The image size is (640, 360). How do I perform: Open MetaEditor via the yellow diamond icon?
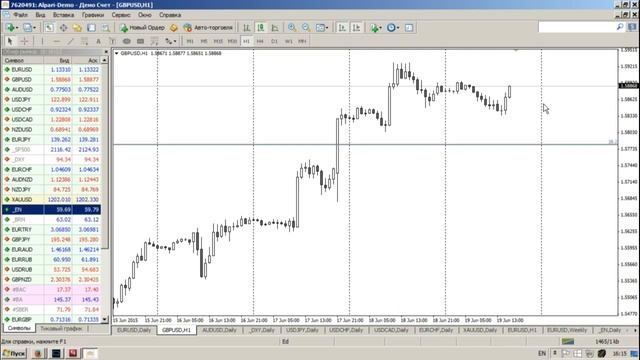point(174,28)
